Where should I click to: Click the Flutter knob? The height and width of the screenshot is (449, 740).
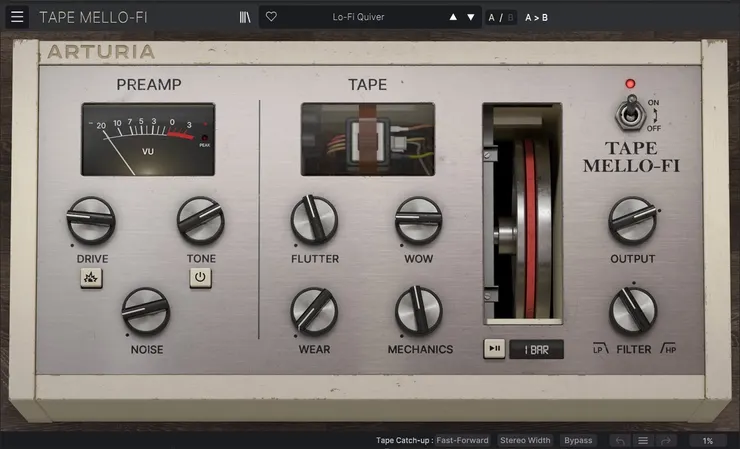click(x=314, y=220)
